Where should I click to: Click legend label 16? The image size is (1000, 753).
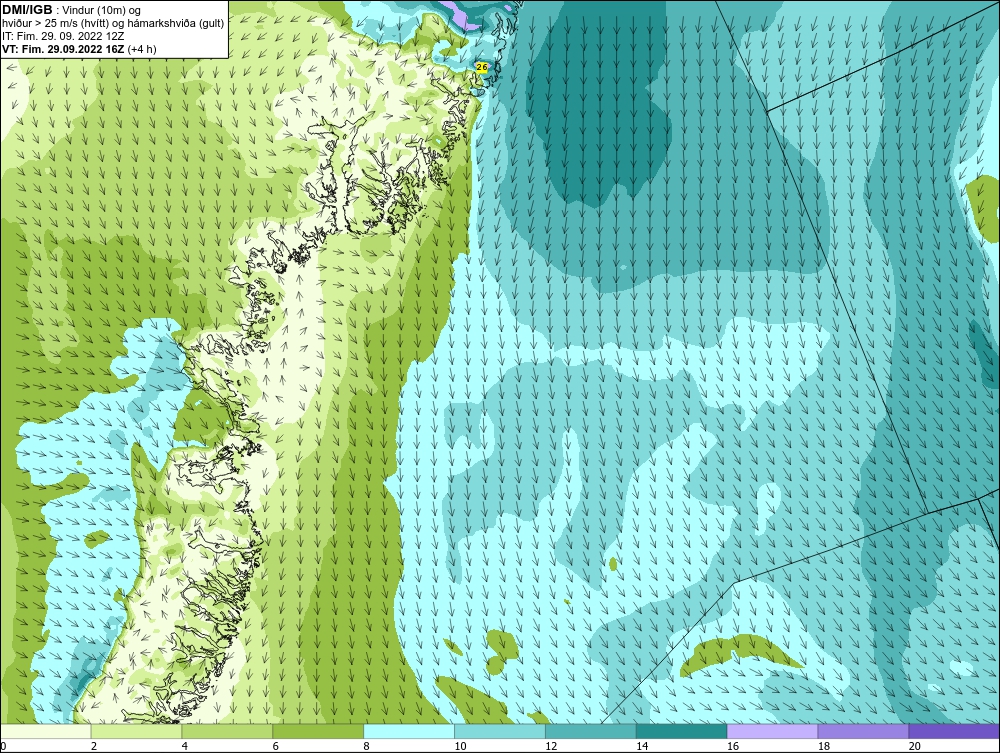click(x=733, y=746)
